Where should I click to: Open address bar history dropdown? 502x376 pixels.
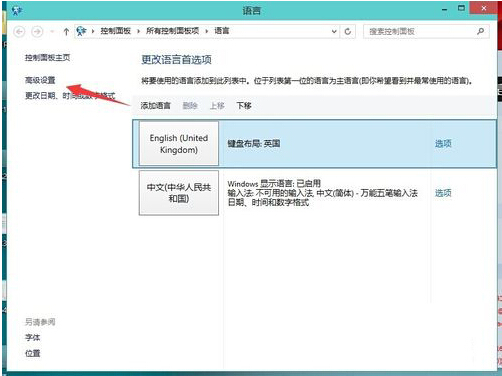pos(334,31)
